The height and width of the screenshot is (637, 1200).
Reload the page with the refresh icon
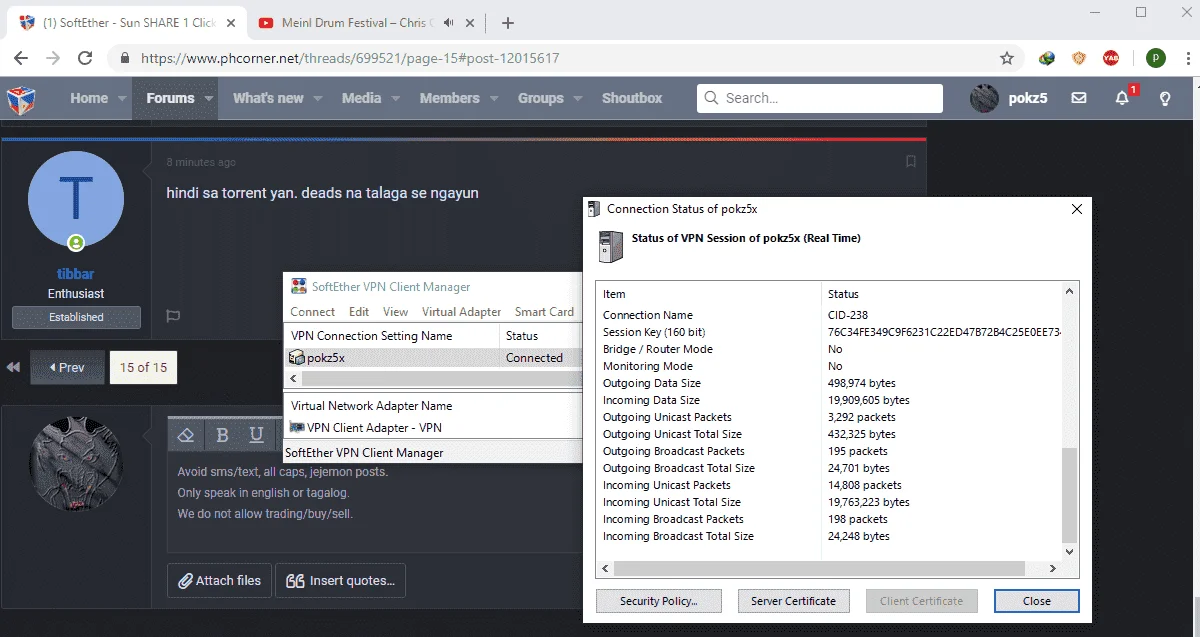point(86,58)
